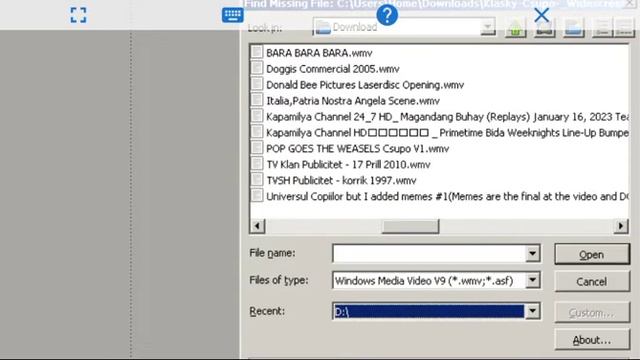Open the on-screen keyboard icon
This screenshot has width=640, height=360.
click(233, 15)
